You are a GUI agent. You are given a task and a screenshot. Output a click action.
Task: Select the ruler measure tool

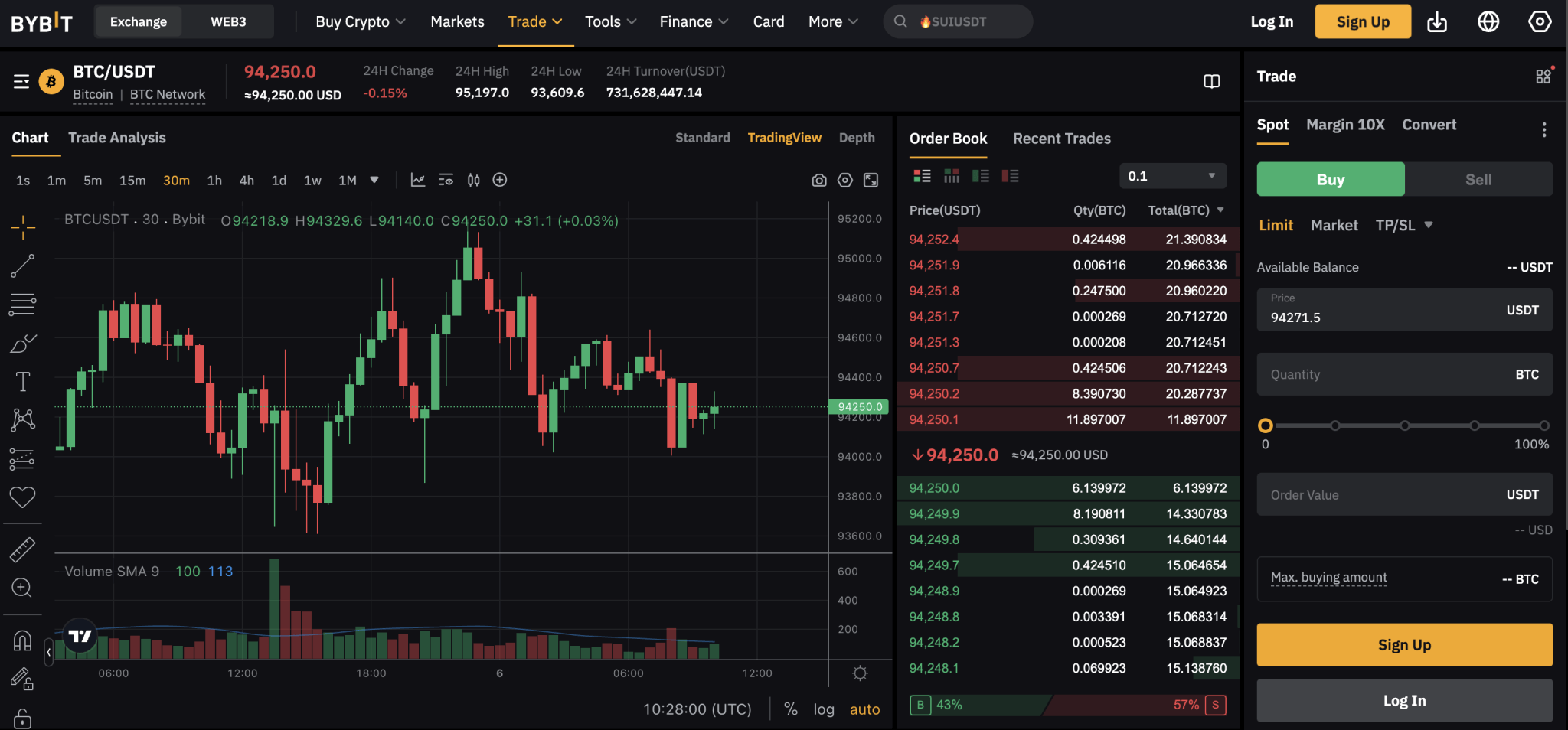[22, 549]
